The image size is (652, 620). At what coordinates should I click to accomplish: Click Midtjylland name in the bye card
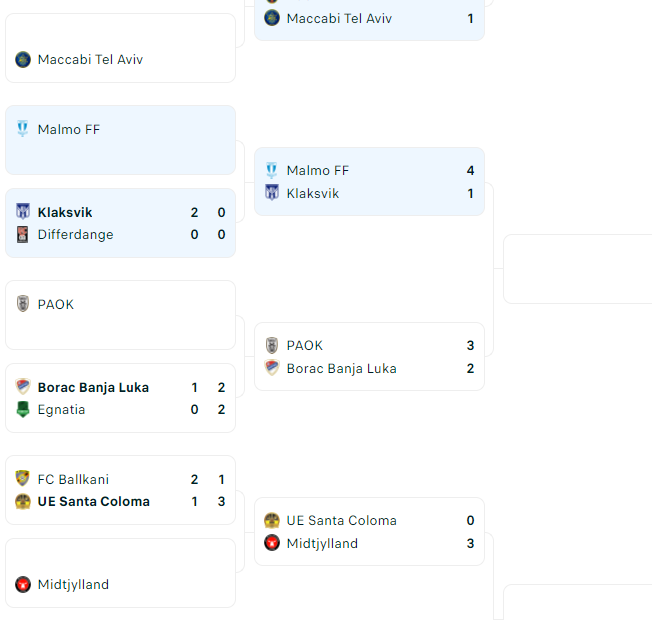coord(73,584)
